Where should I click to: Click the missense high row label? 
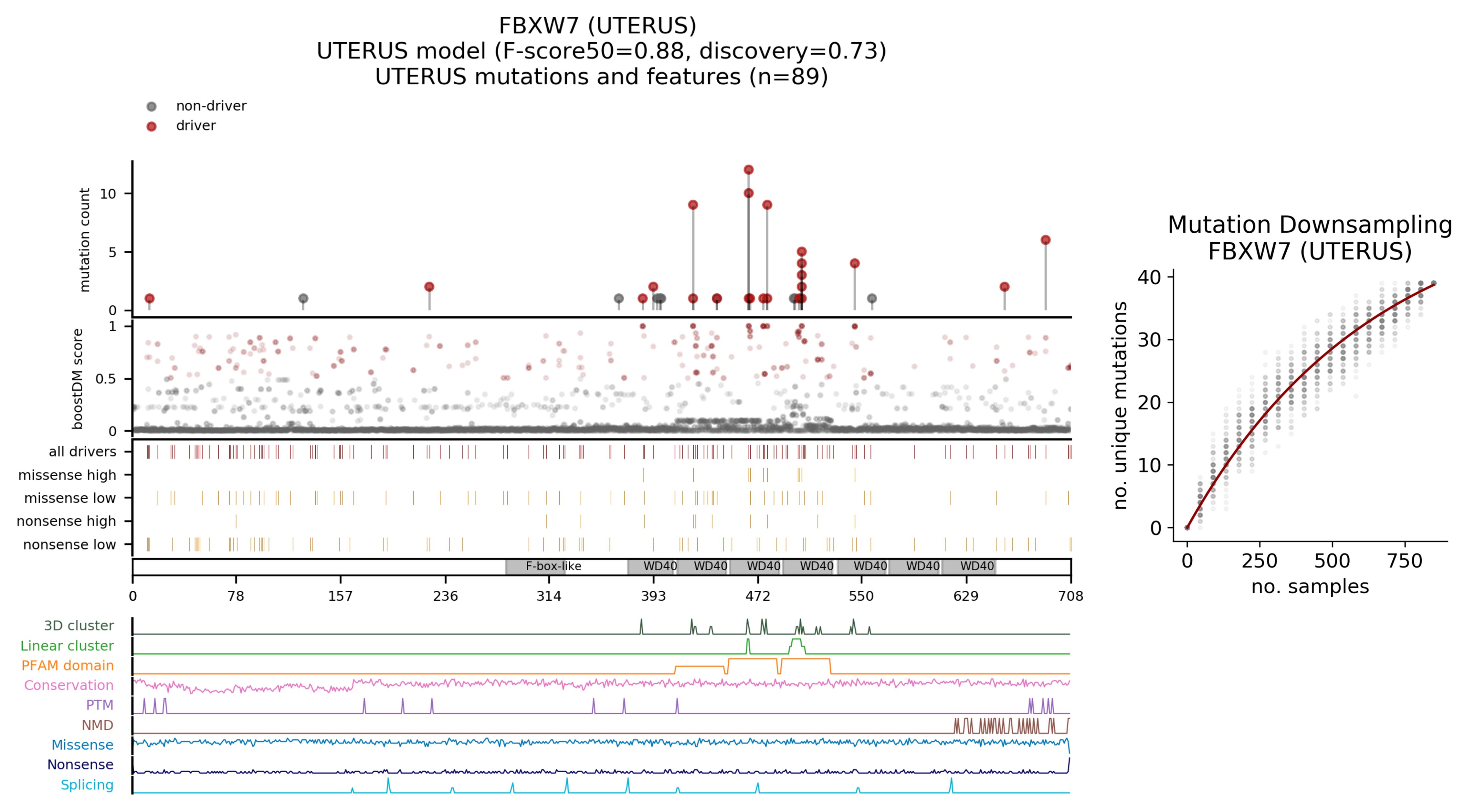(67, 475)
